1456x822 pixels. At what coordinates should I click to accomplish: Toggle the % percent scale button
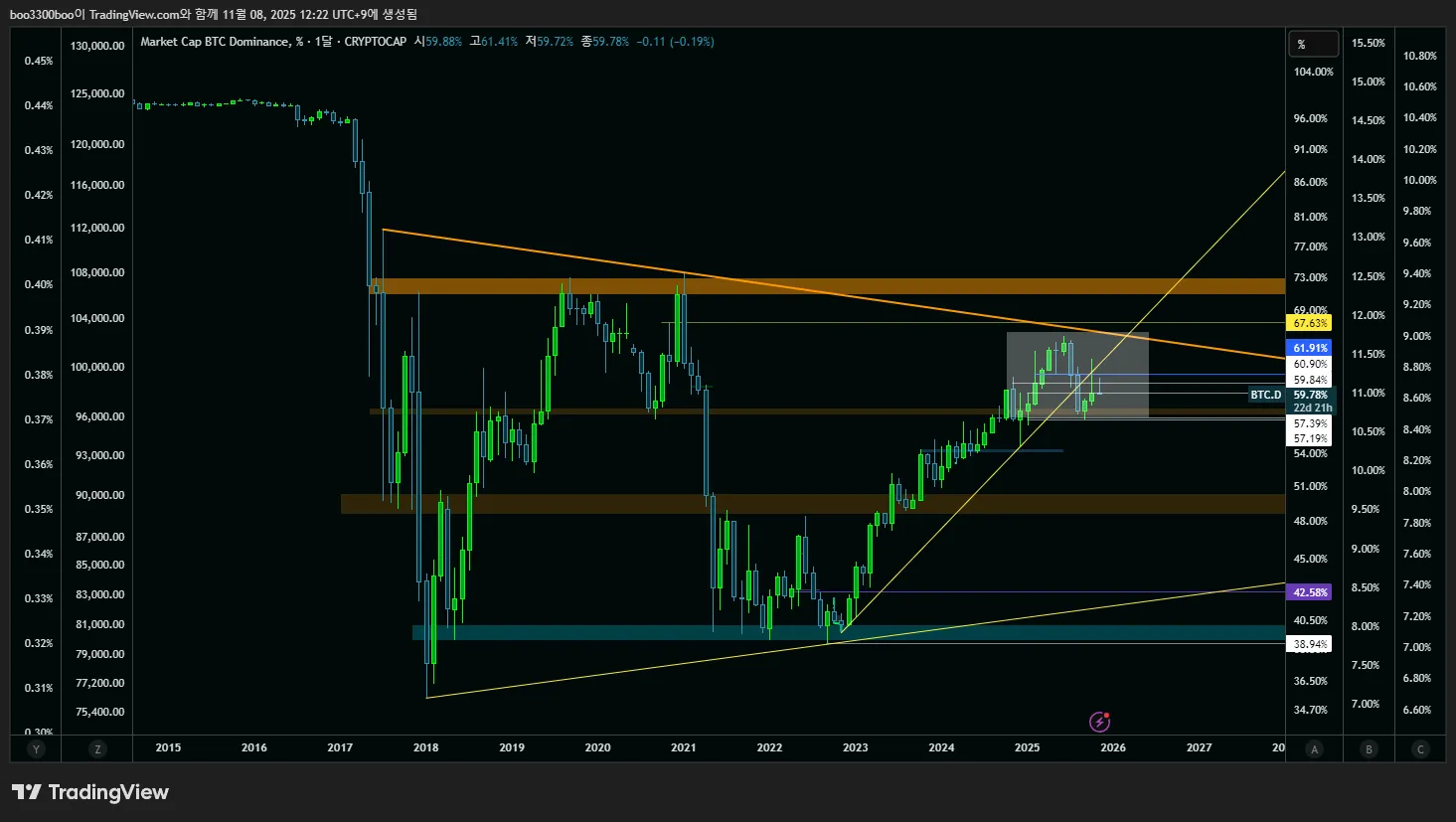1312,44
